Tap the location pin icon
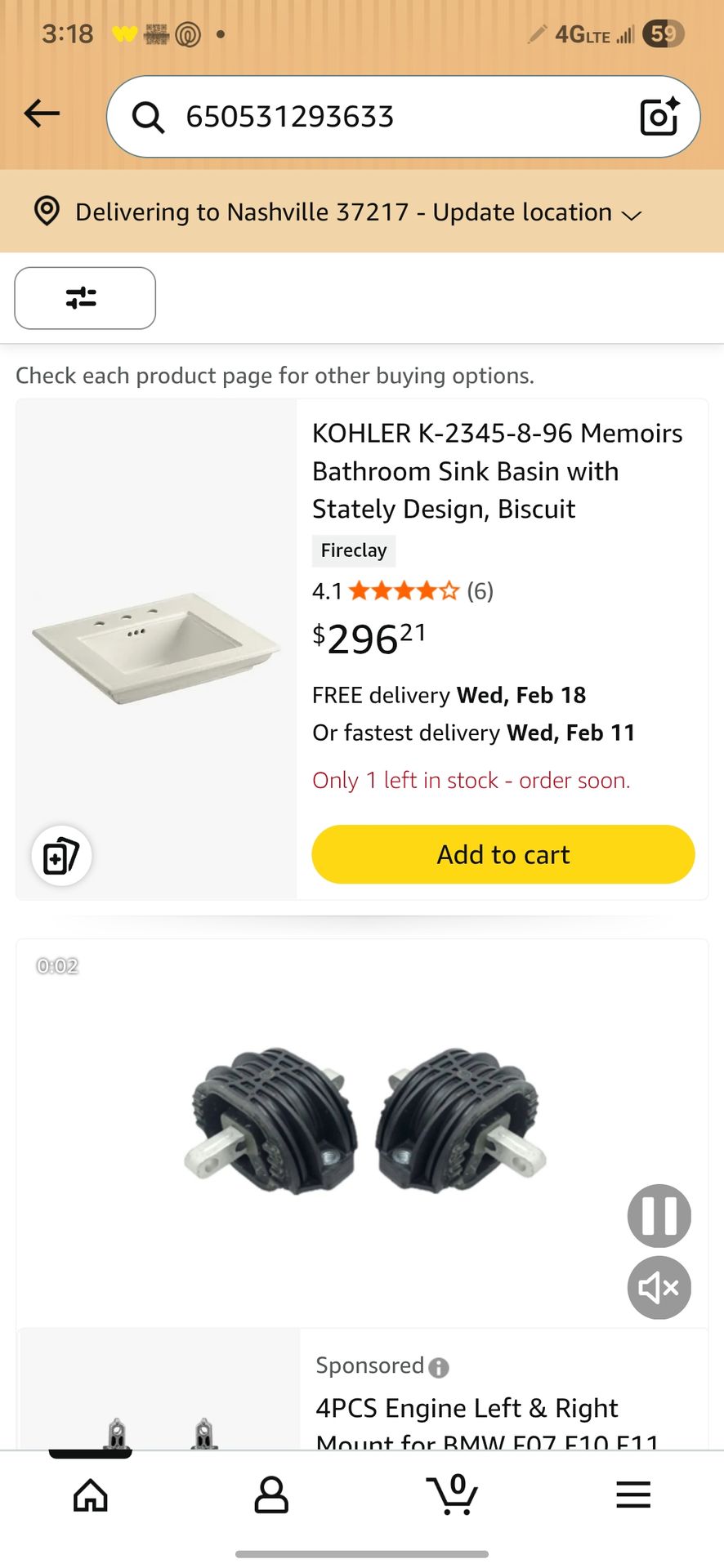 coord(47,212)
